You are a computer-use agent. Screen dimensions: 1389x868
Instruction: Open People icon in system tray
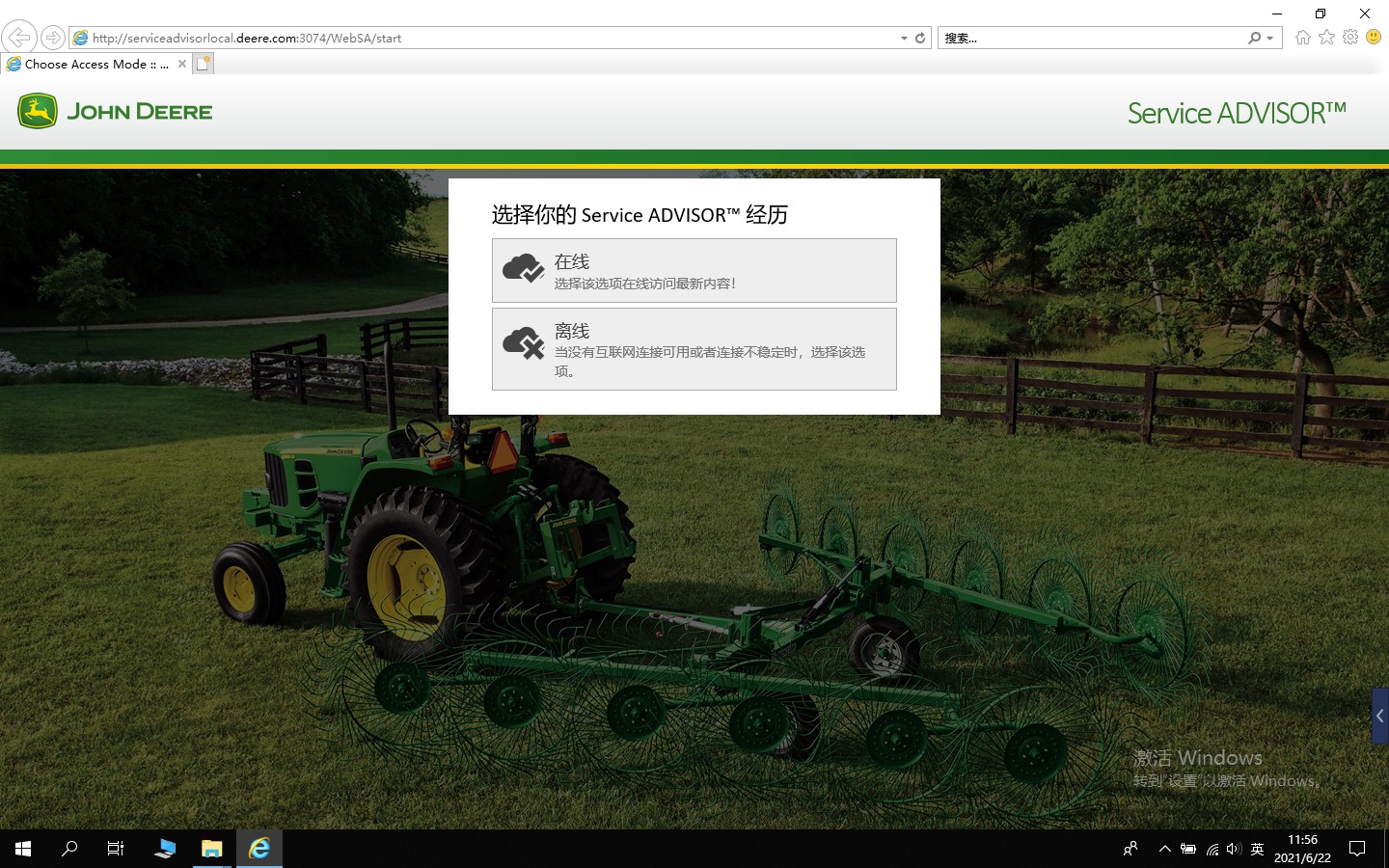point(1130,849)
